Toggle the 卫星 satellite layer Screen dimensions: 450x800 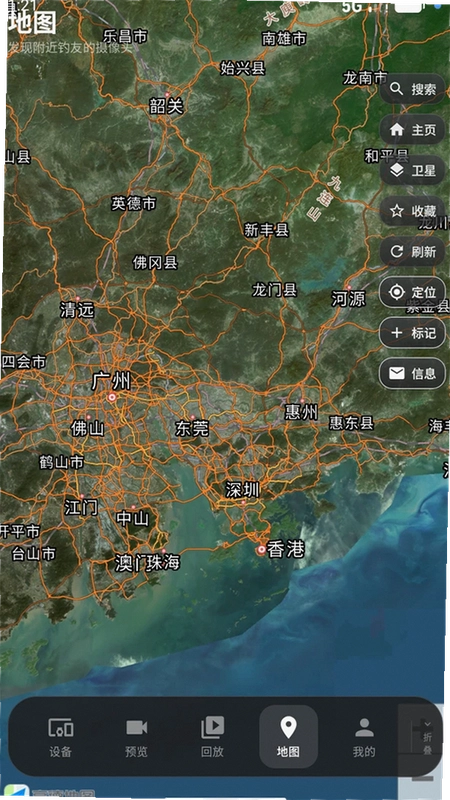(x=412, y=170)
